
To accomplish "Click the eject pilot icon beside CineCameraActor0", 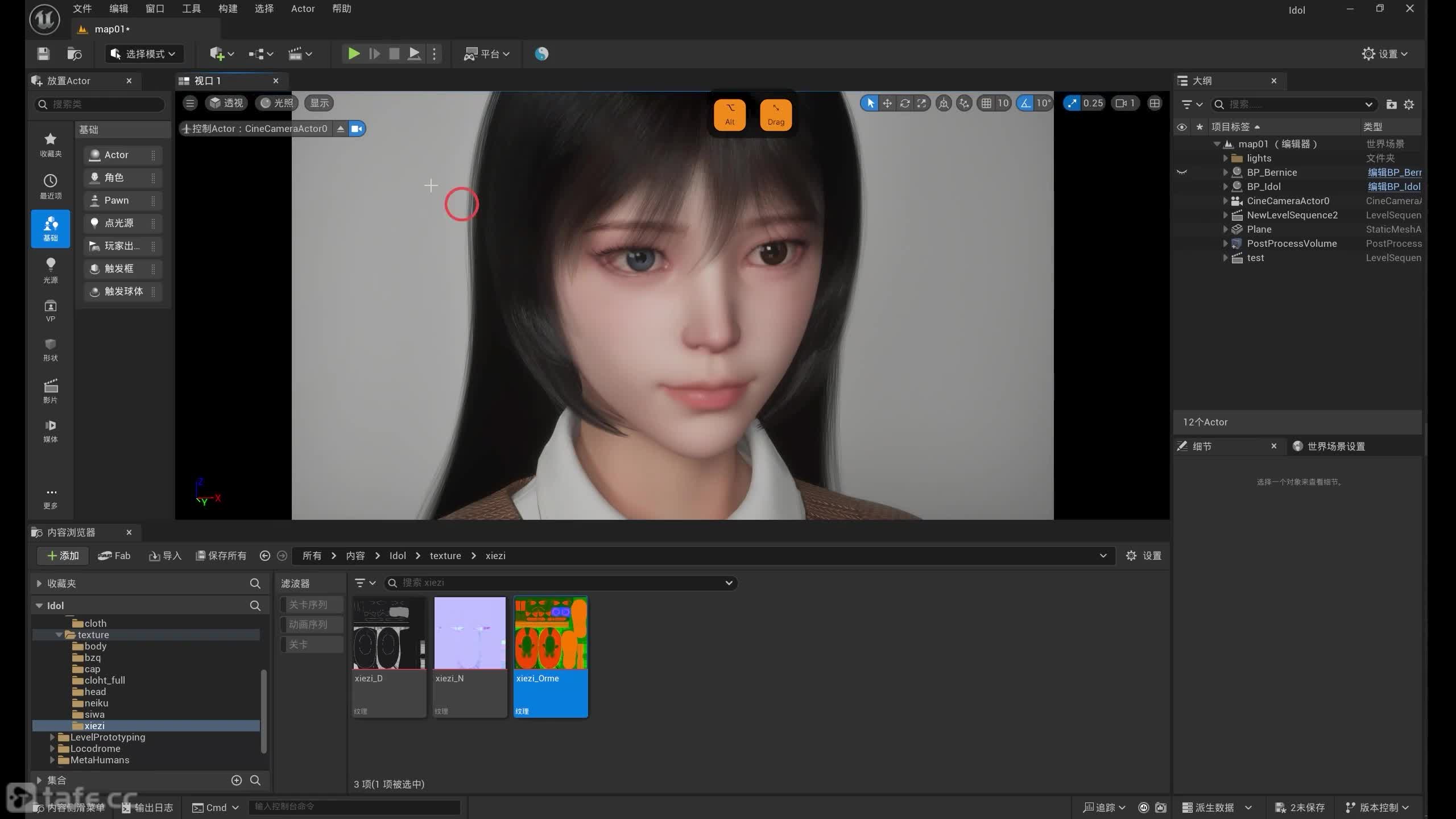I will click(340, 129).
